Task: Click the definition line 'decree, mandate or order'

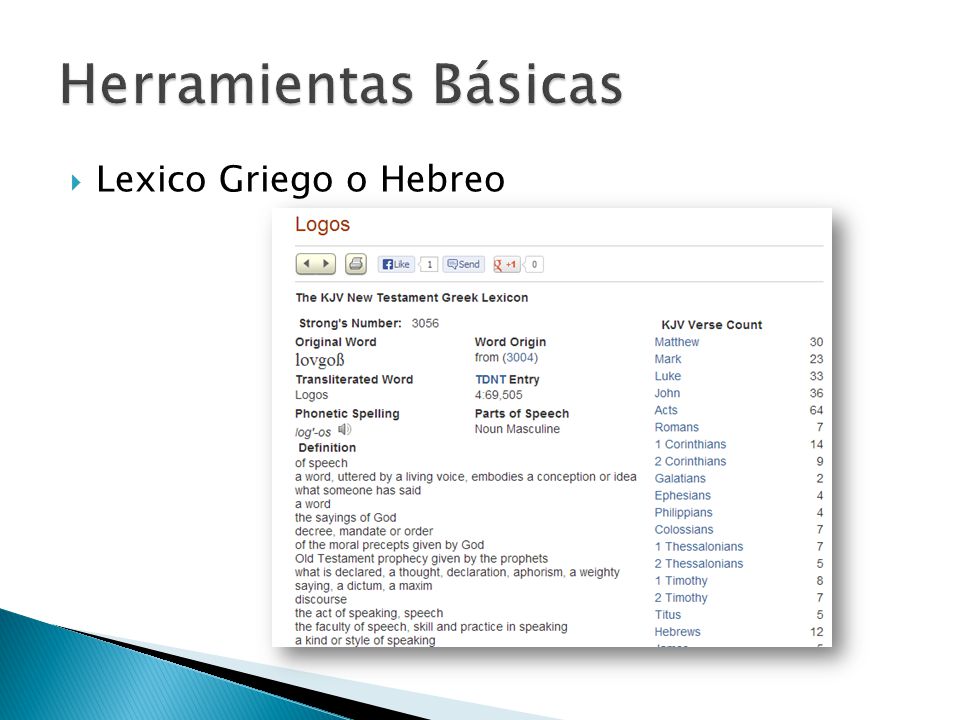Action: click(364, 531)
